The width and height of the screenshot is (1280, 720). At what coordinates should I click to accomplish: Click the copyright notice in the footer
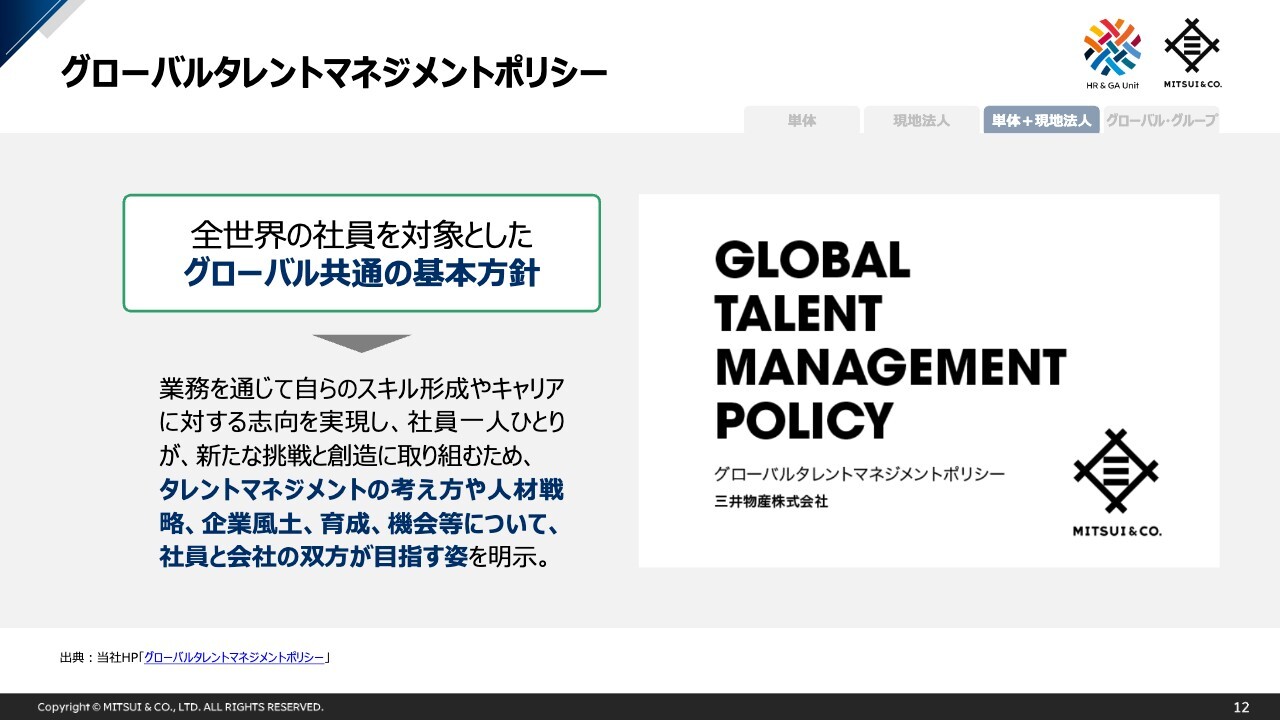[180, 707]
